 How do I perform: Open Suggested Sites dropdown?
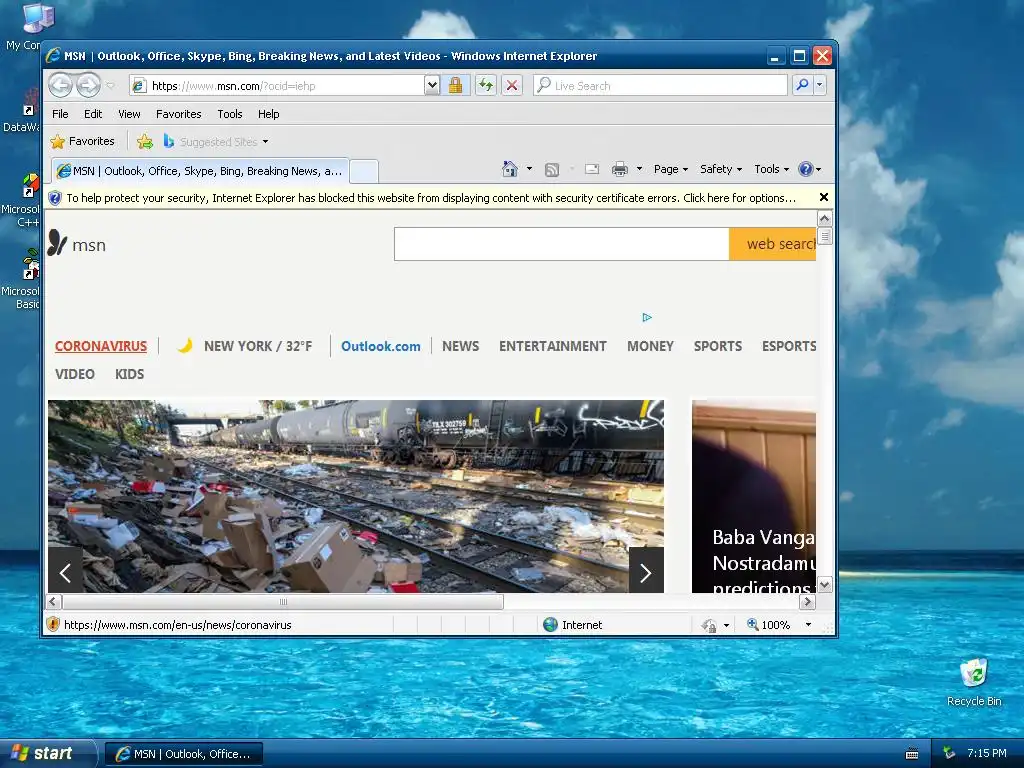[216, 141]
